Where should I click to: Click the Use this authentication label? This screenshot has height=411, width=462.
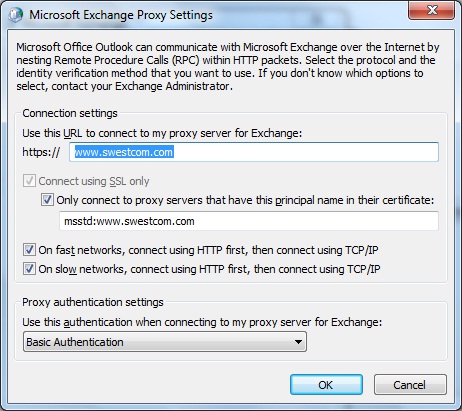[202, 322]
